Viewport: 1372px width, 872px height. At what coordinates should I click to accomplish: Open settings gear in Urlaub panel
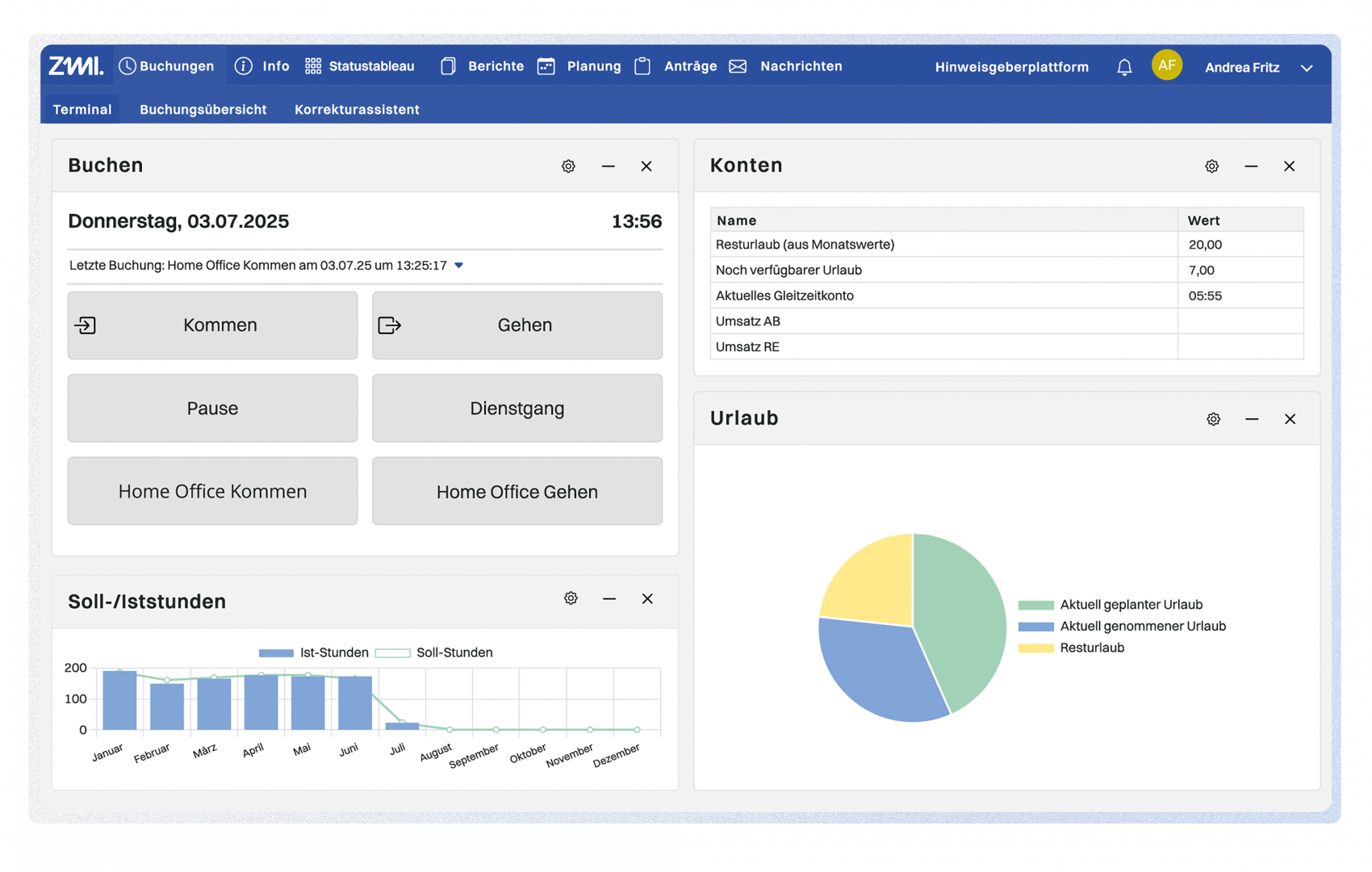(x=1213, y=419)
